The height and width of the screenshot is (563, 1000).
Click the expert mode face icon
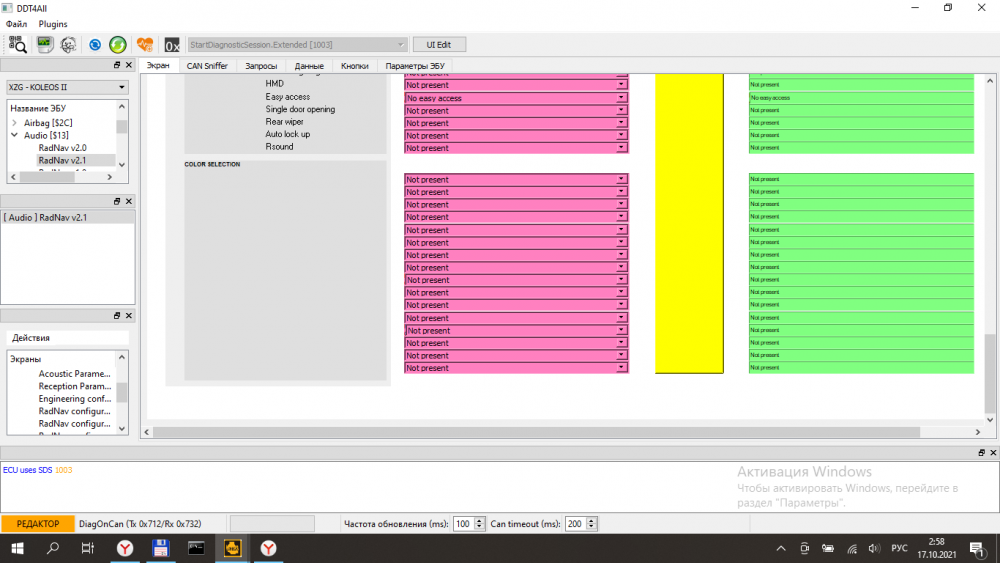68,45
